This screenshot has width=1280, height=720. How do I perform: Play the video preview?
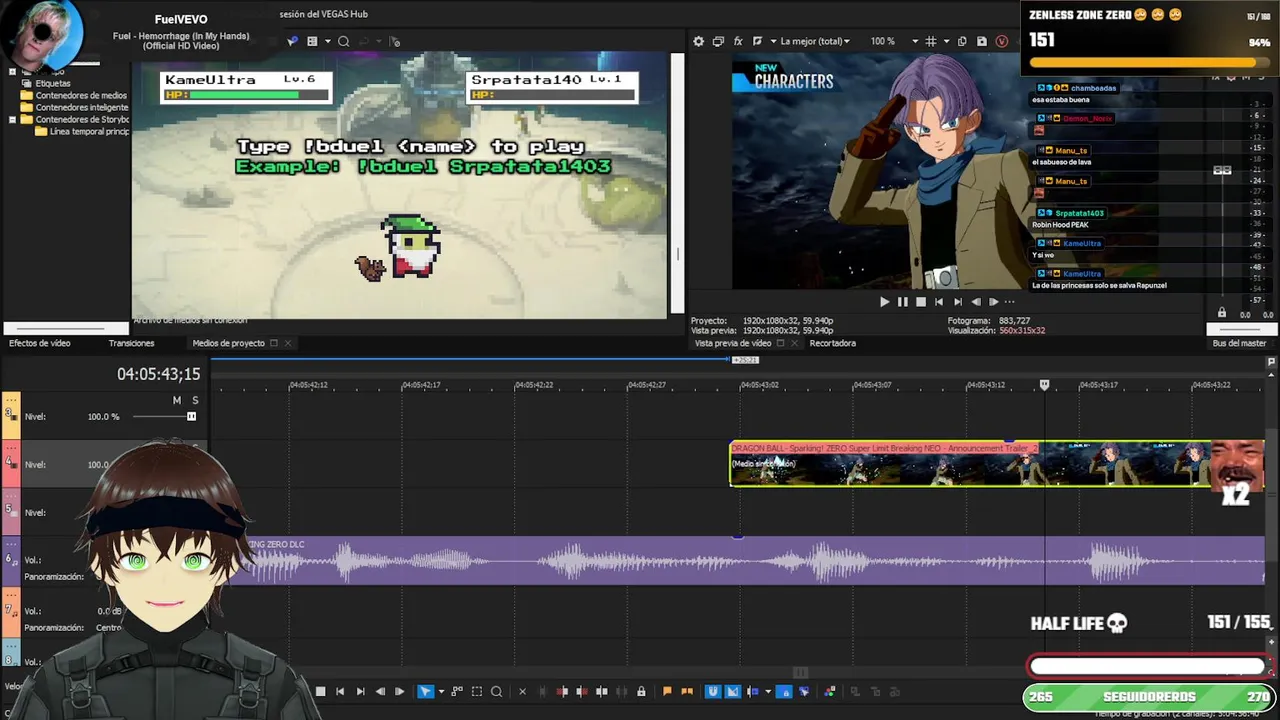pos(884,301)
